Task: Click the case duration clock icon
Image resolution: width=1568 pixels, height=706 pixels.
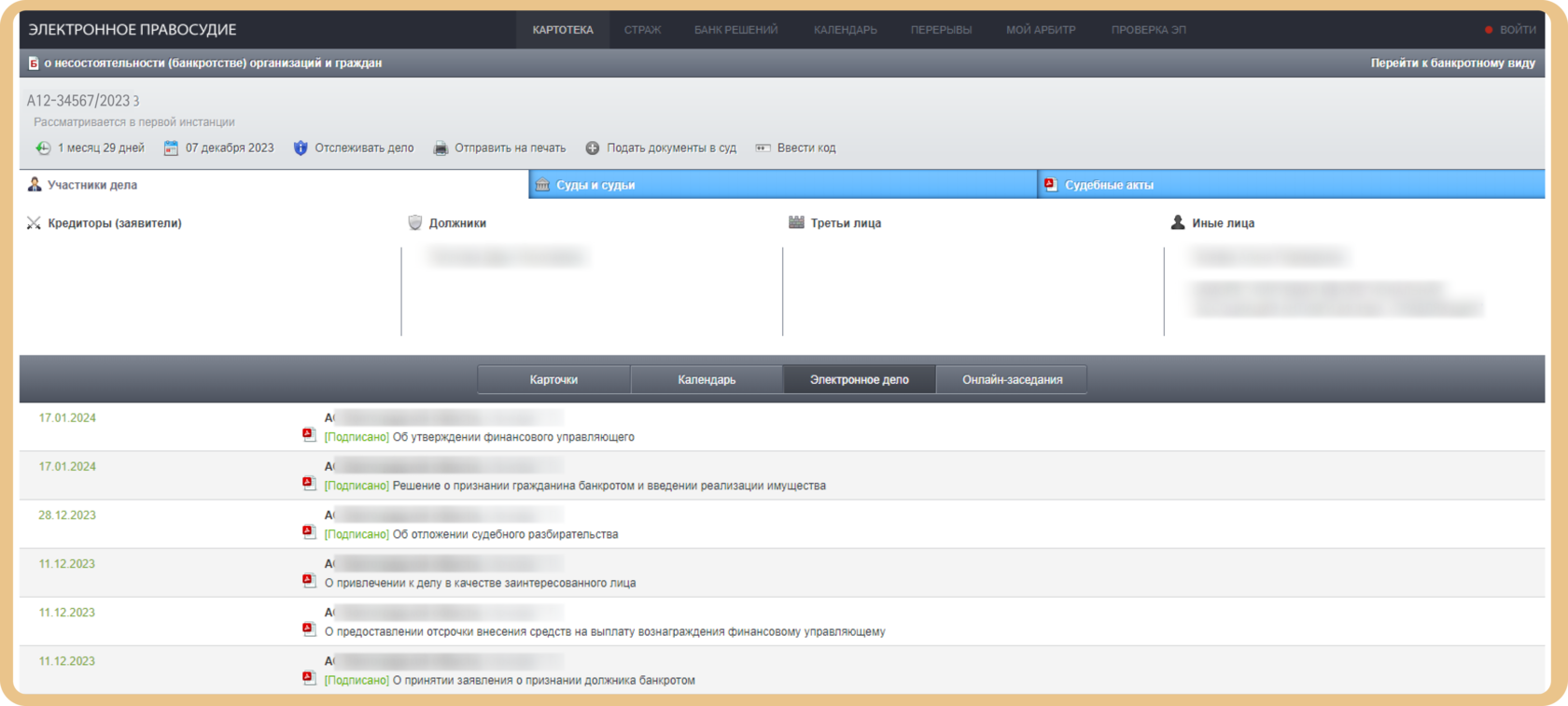Action: tap(43, 148)
